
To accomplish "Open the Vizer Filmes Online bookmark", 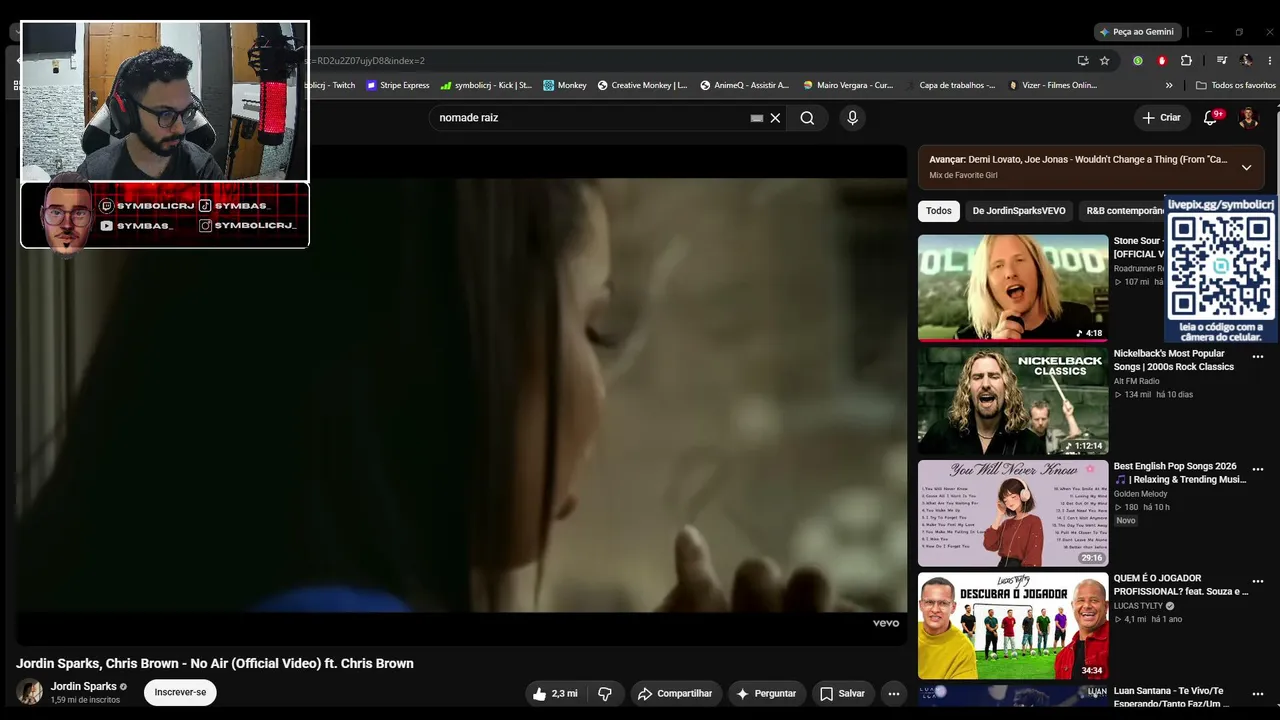I will 1052,86.
